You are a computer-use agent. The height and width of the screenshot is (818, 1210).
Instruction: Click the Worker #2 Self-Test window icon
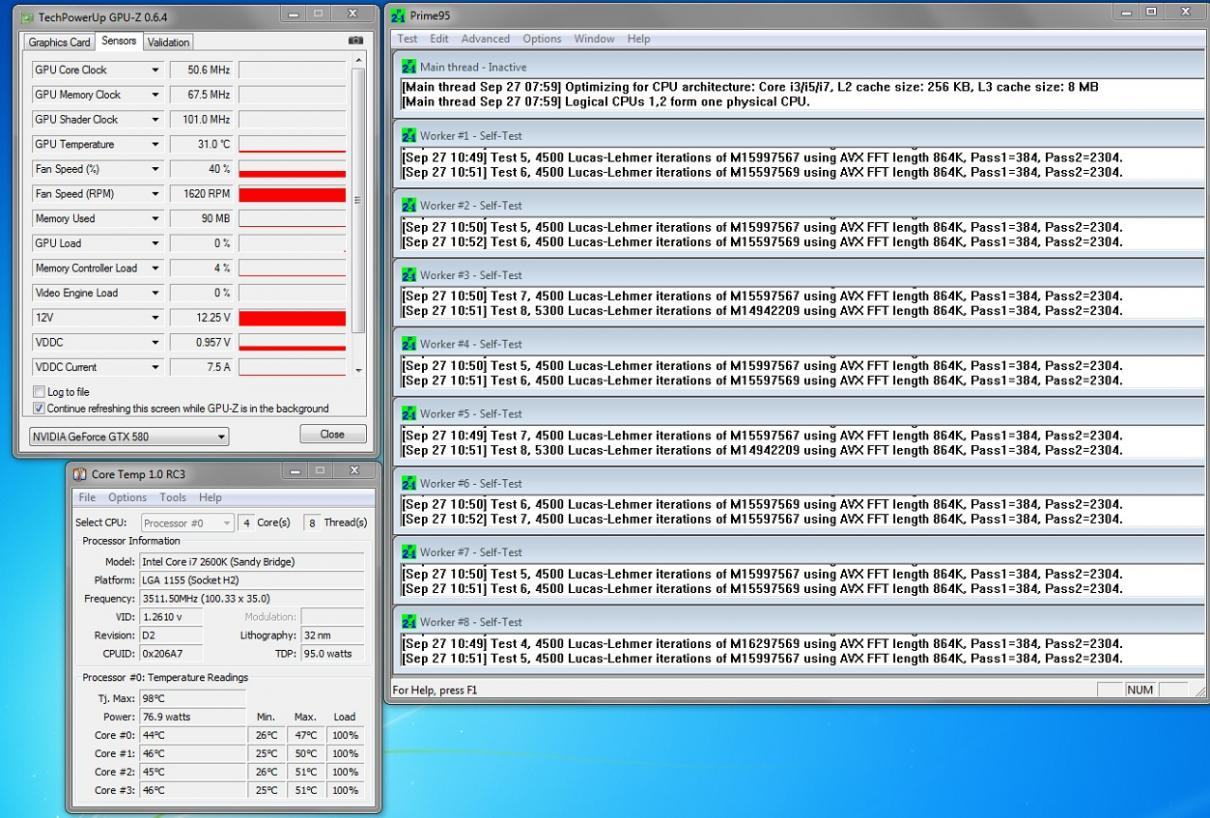(409, 206)
